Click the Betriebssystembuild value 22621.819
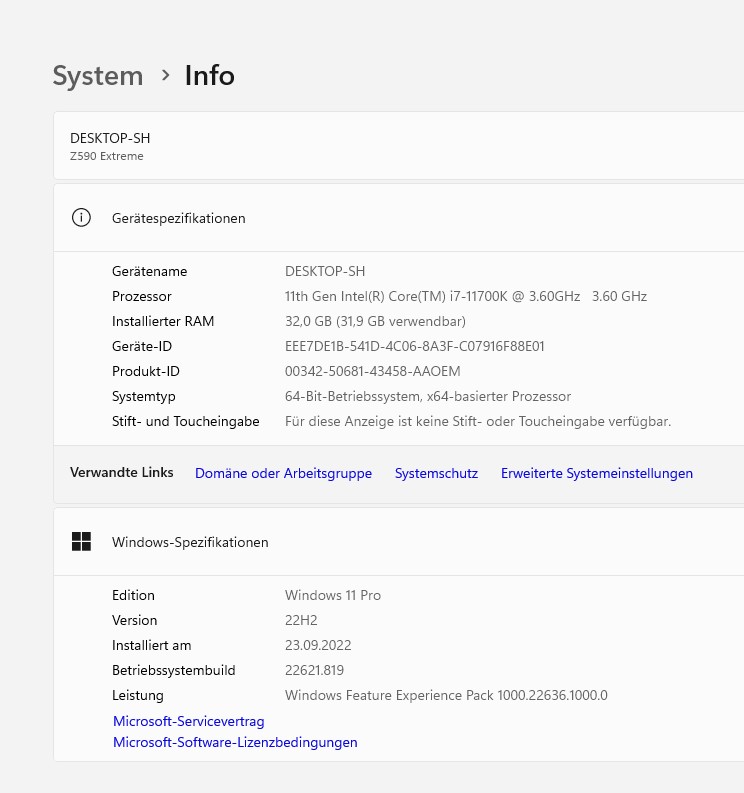744x793 pixels. coord(314,670)
